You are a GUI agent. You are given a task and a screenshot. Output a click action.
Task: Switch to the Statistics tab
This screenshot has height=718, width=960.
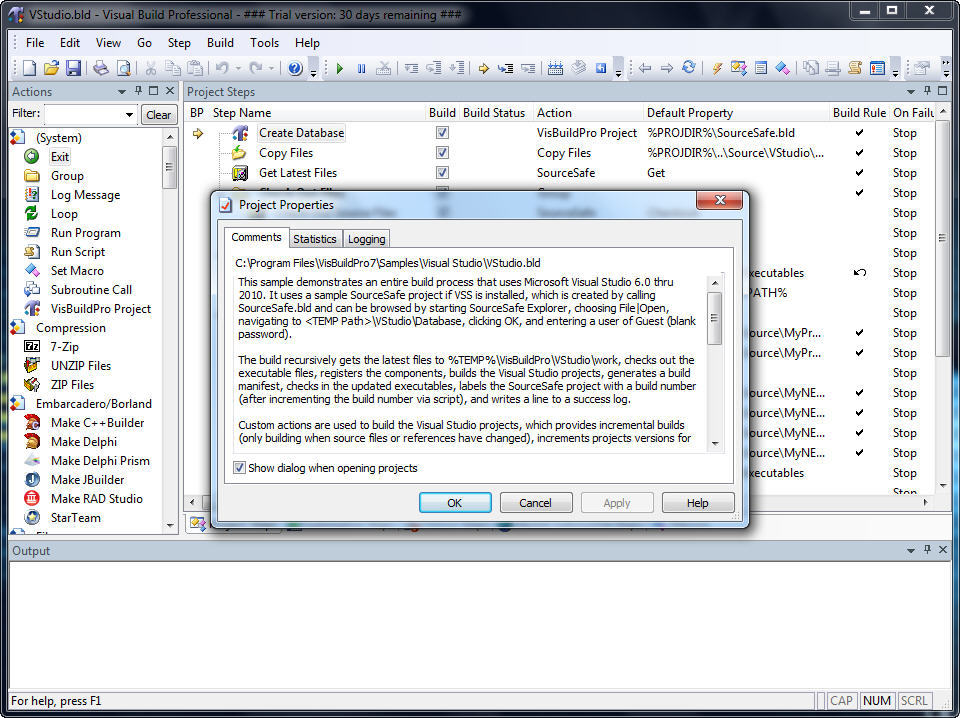coord(315,238)
